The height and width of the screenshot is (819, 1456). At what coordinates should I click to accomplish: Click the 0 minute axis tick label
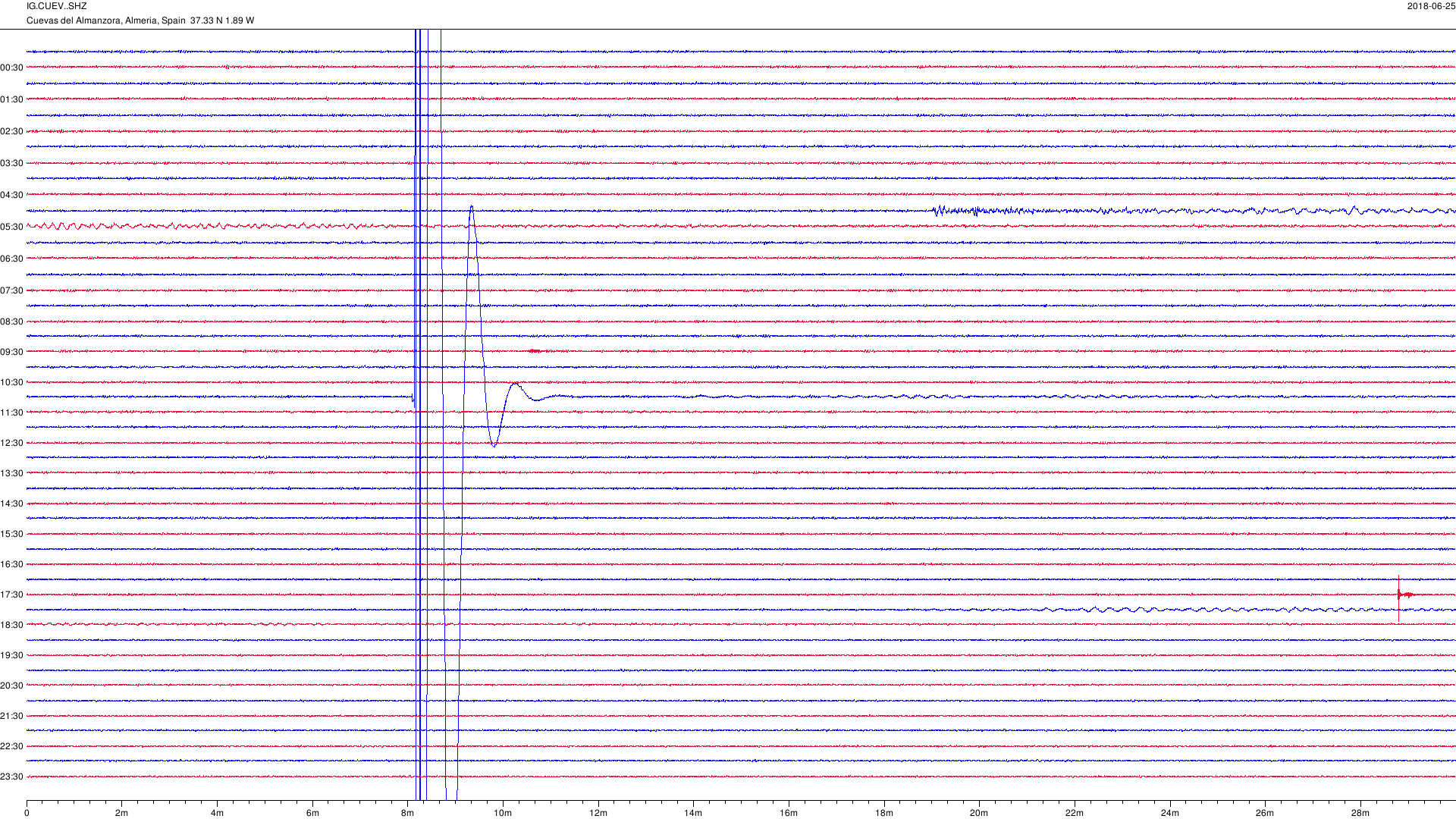coord(27,813)
